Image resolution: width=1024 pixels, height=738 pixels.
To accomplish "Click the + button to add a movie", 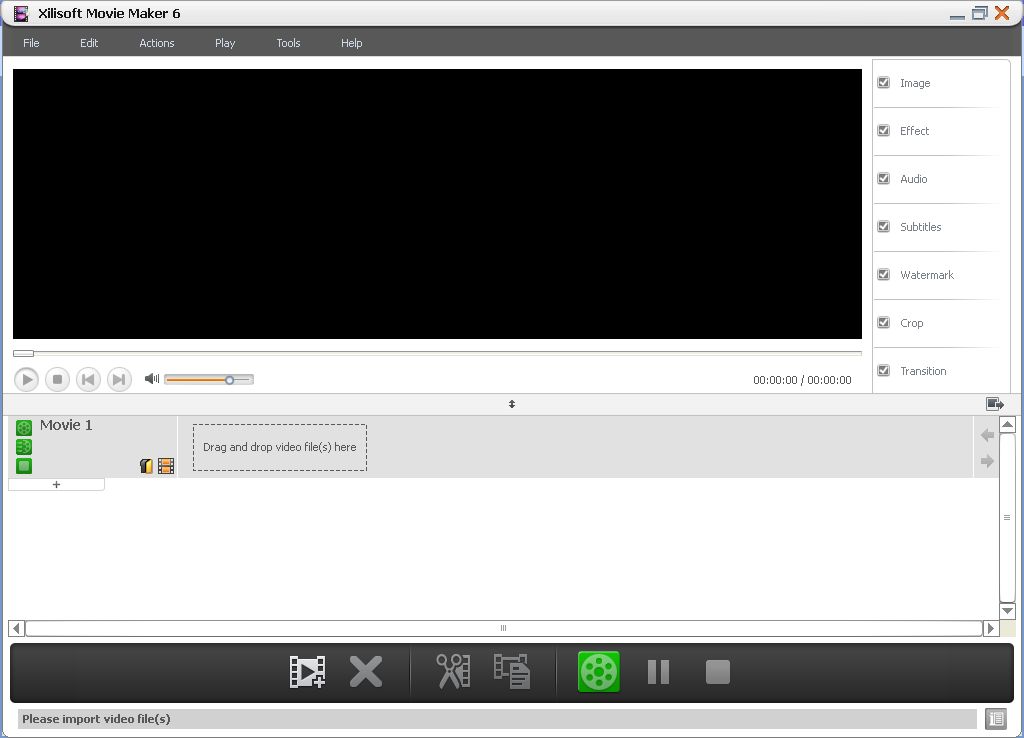I will tap(56, 484).
